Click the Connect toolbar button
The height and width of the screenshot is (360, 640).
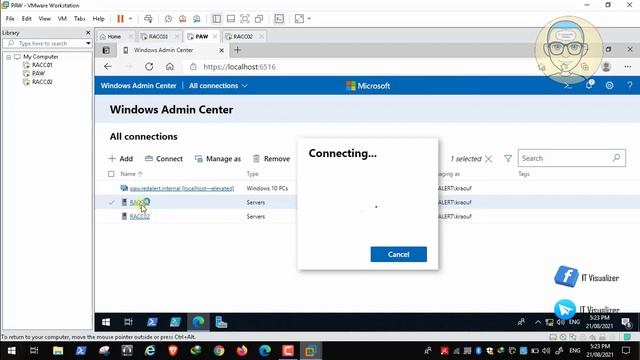[164, 159]
